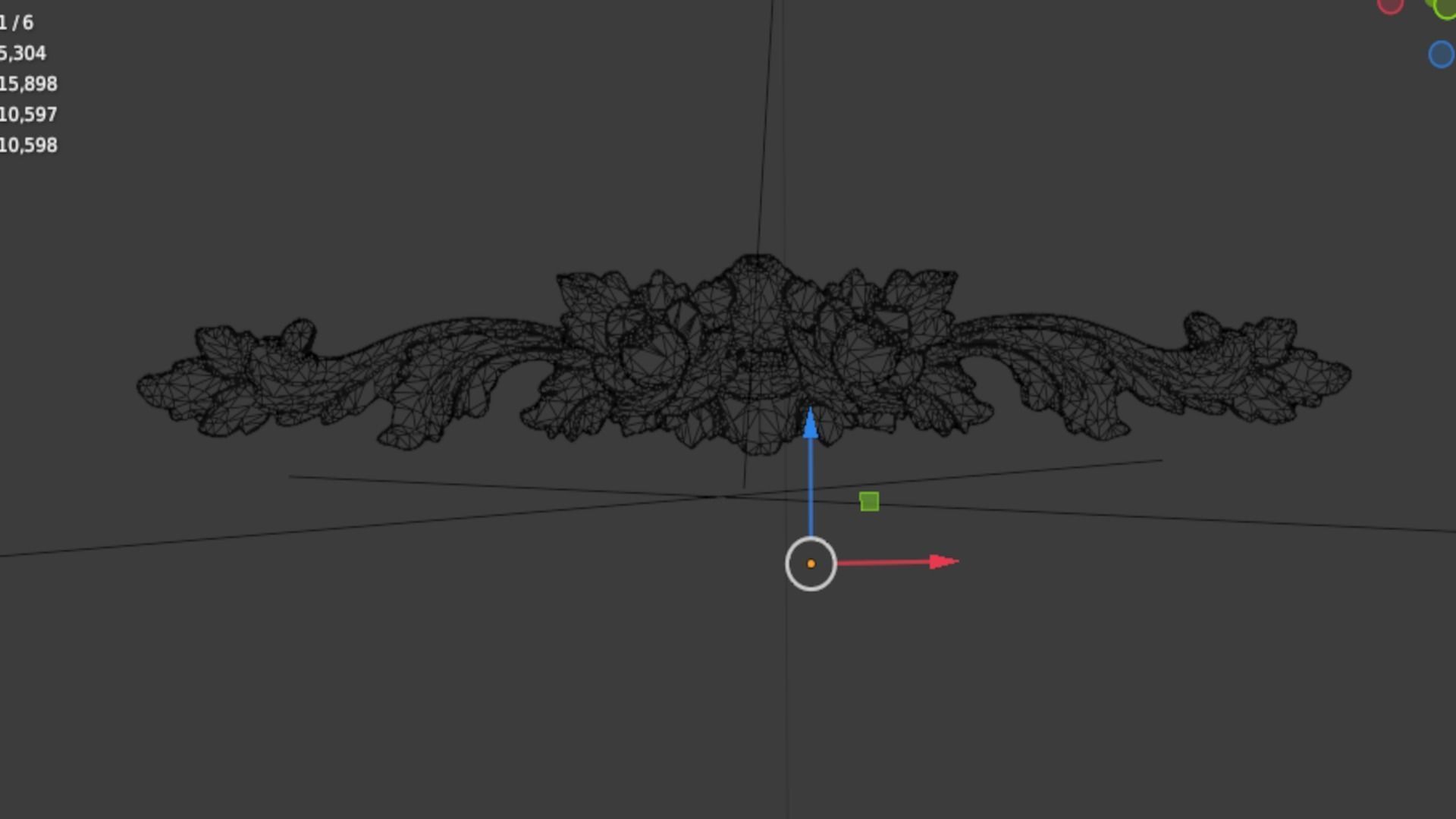
Task: Click the '1 / 6' objects statistic
Action: tap(17, 23)
